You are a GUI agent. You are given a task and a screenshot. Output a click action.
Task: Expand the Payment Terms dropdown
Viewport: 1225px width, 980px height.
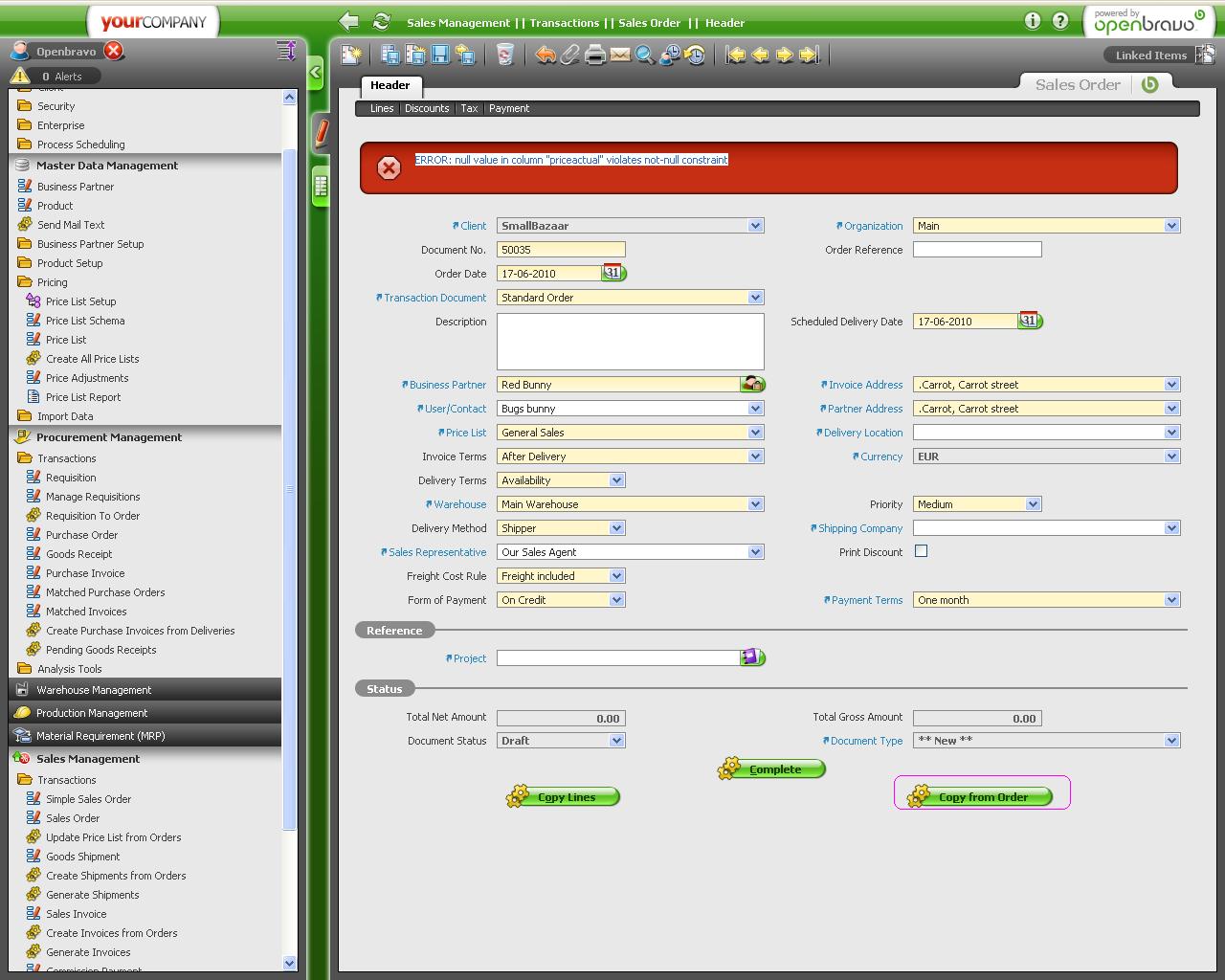1171,600
